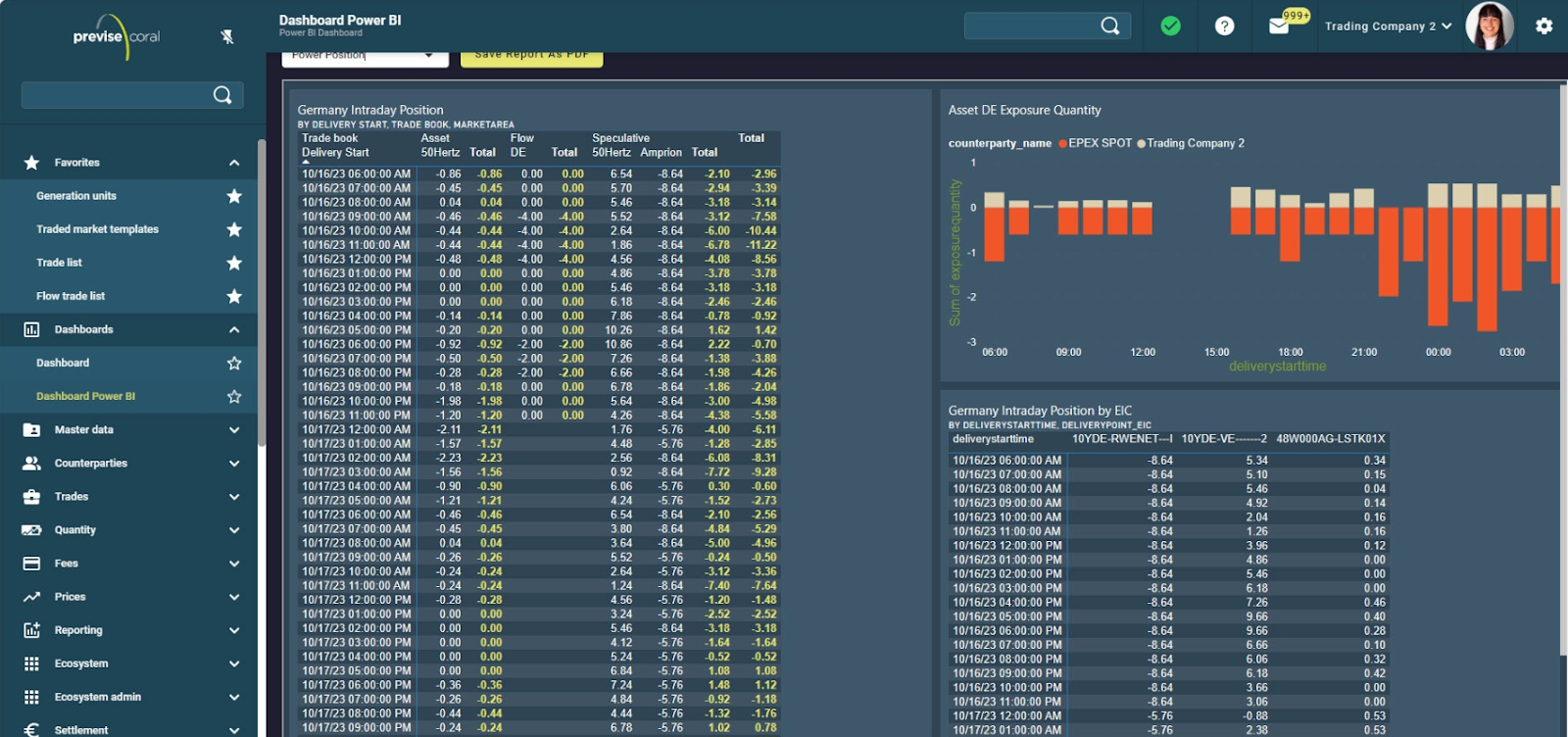Open Generation units menu item
1568x737 pixels.
pyautogui.click(x=76, y=196)
